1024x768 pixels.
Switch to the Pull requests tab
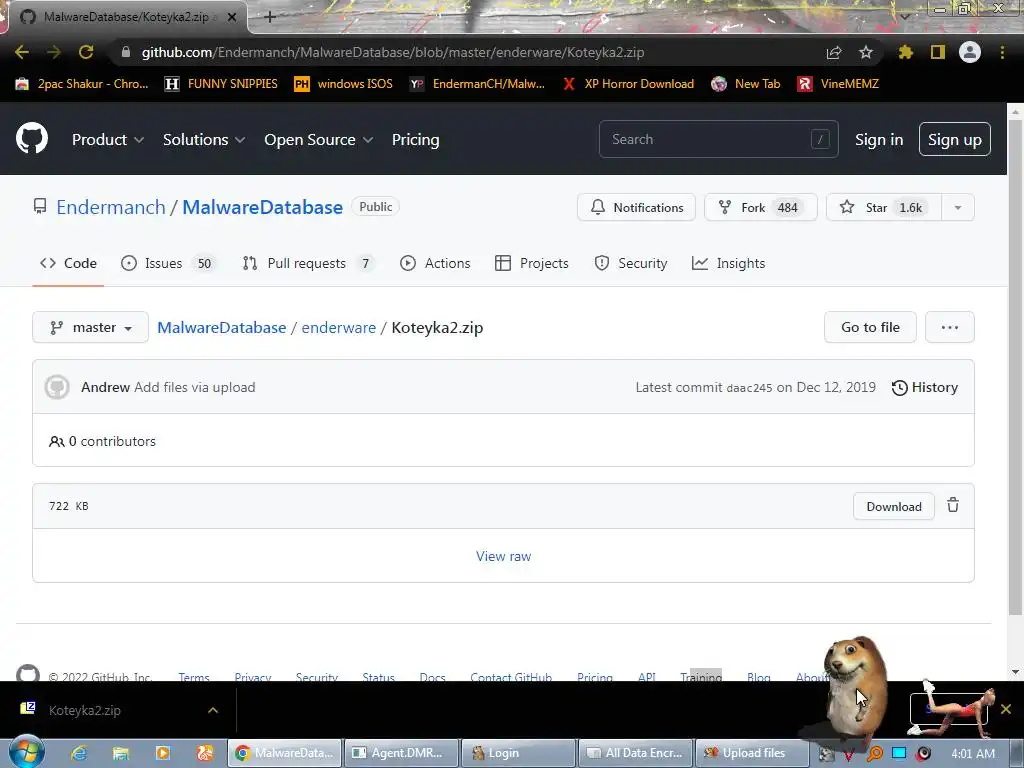(308, 263)
